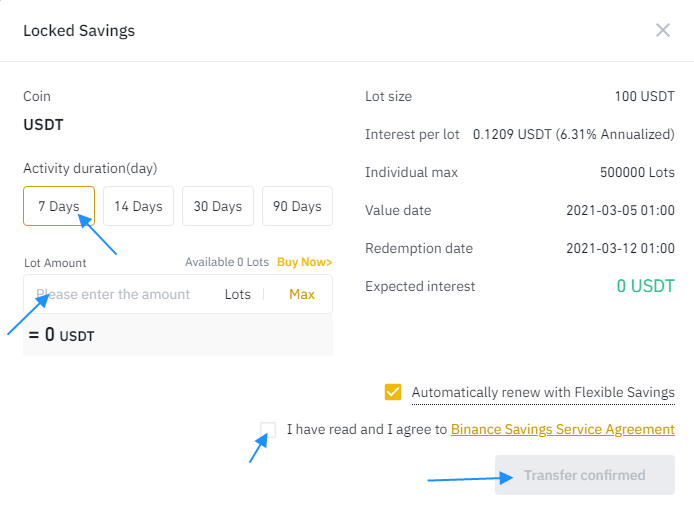Image resolution: width=694 pixels, height=516 pixels.
Task: Switch to the 90 Days duration
Action: [297, 207]
